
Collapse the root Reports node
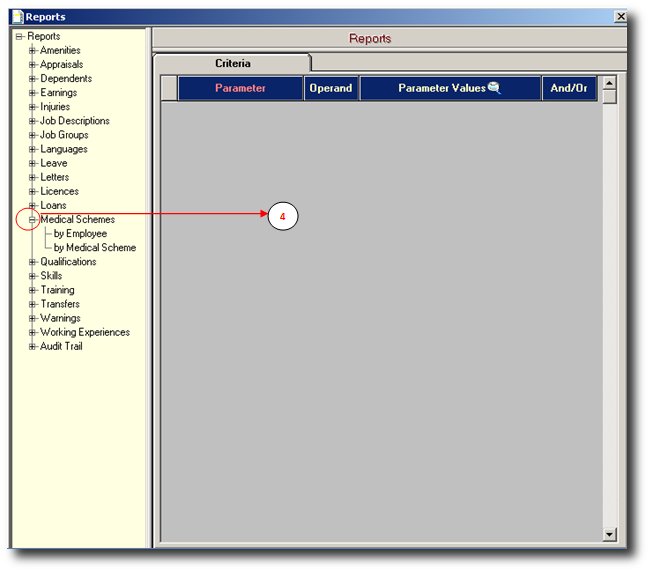19,37
